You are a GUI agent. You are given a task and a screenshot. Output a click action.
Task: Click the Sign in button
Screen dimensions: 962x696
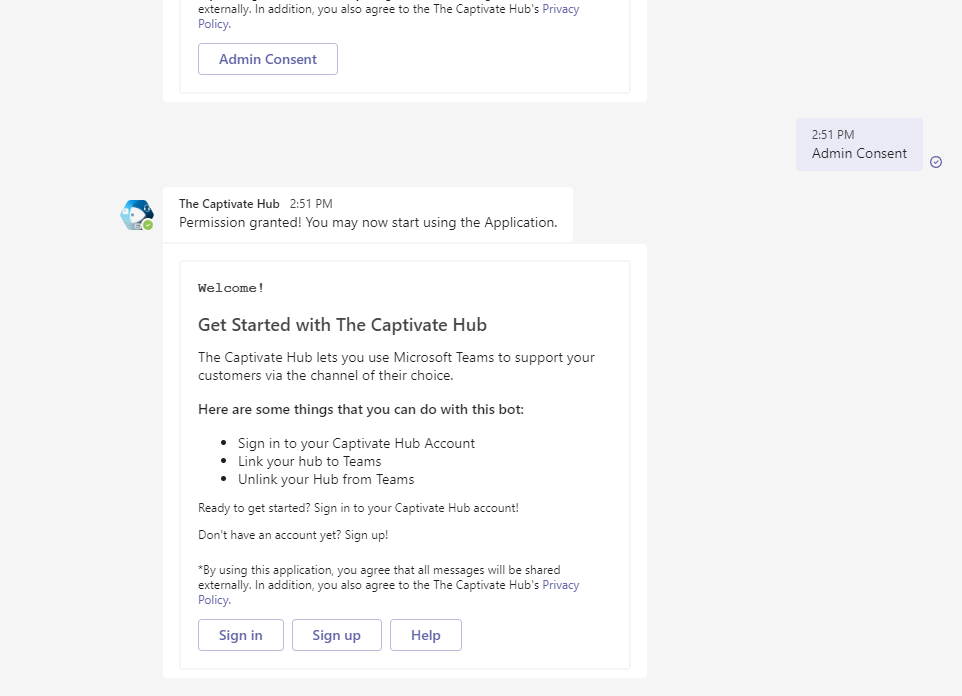(x=241, y=635)
